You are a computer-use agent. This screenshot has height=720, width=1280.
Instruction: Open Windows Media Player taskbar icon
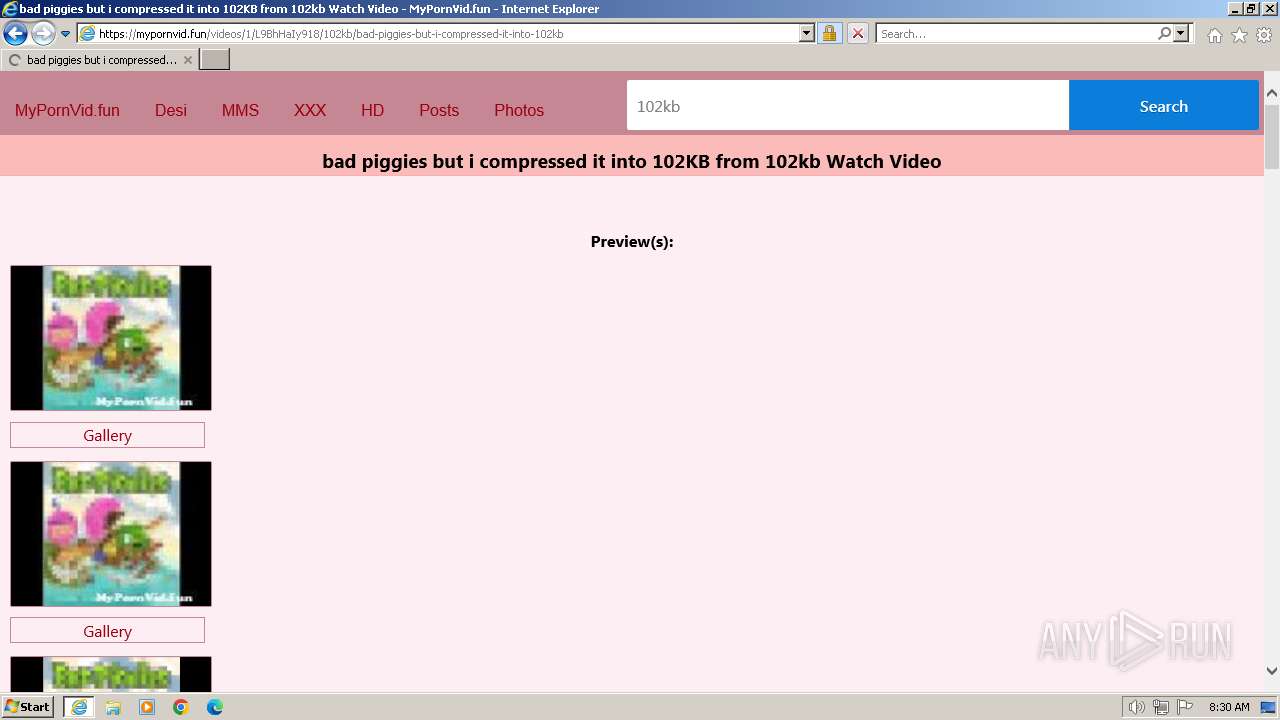pyautogui.click(x=147, y=707)
